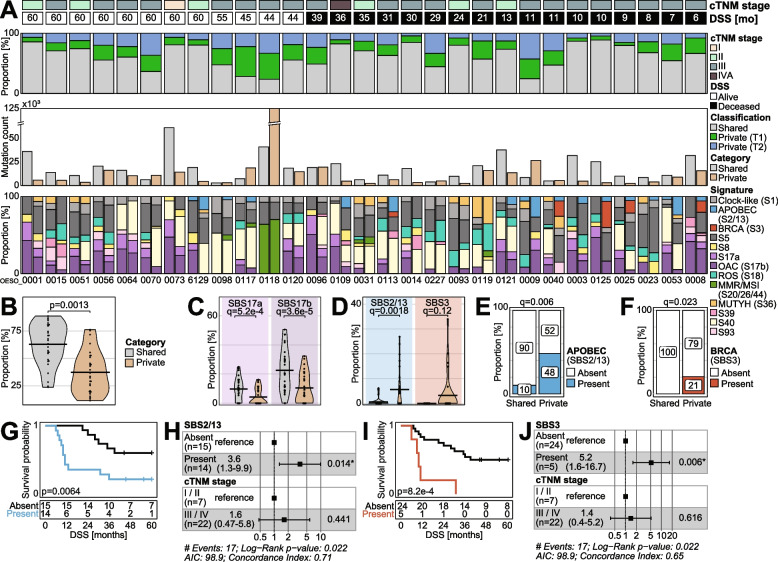Screen dimensions: 778x562
Task: Click the DSS value 36 black box
Action: pos(341,19)
